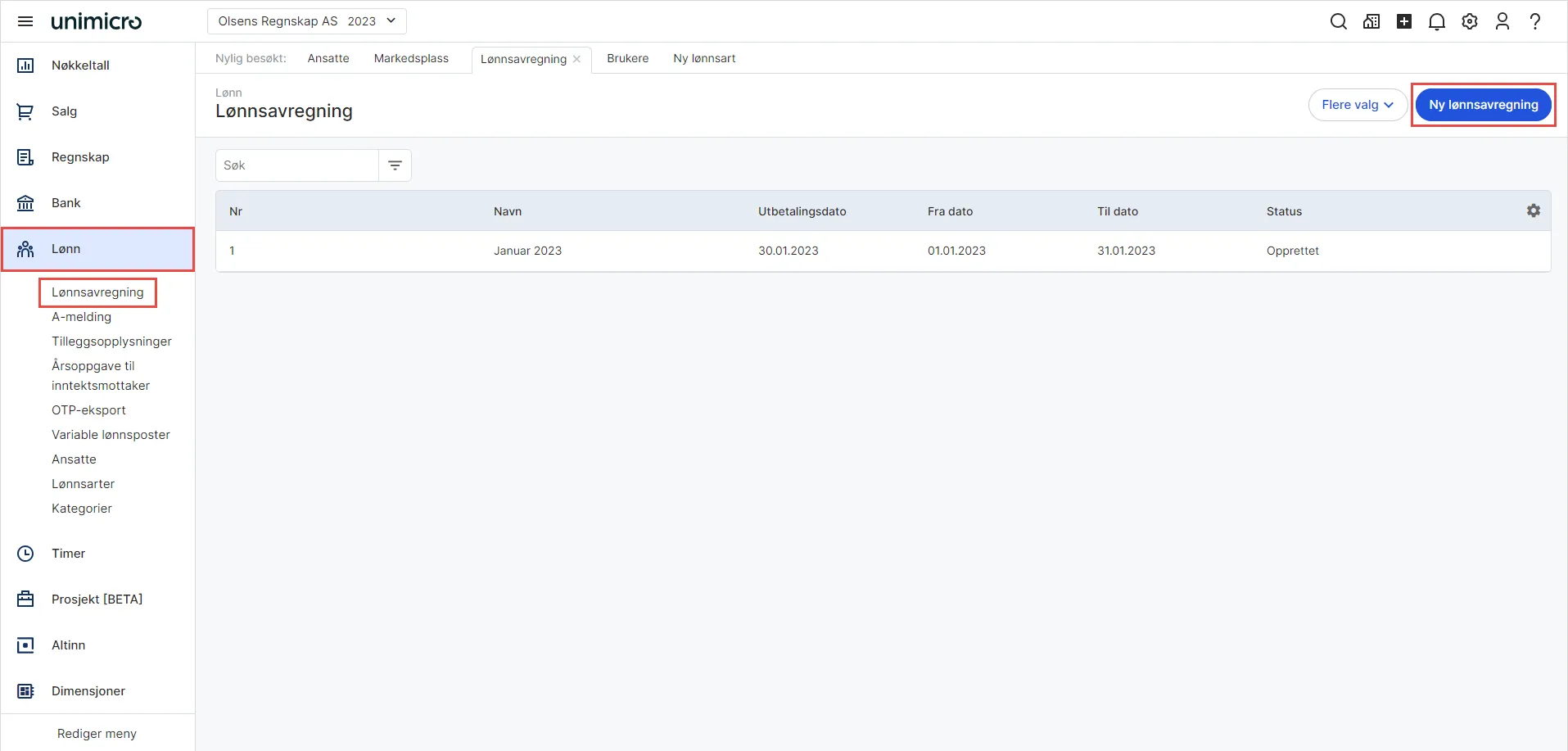1568x751 pixels.
Task: Click the Nøkkeltall chart icon
Action: 25,66
